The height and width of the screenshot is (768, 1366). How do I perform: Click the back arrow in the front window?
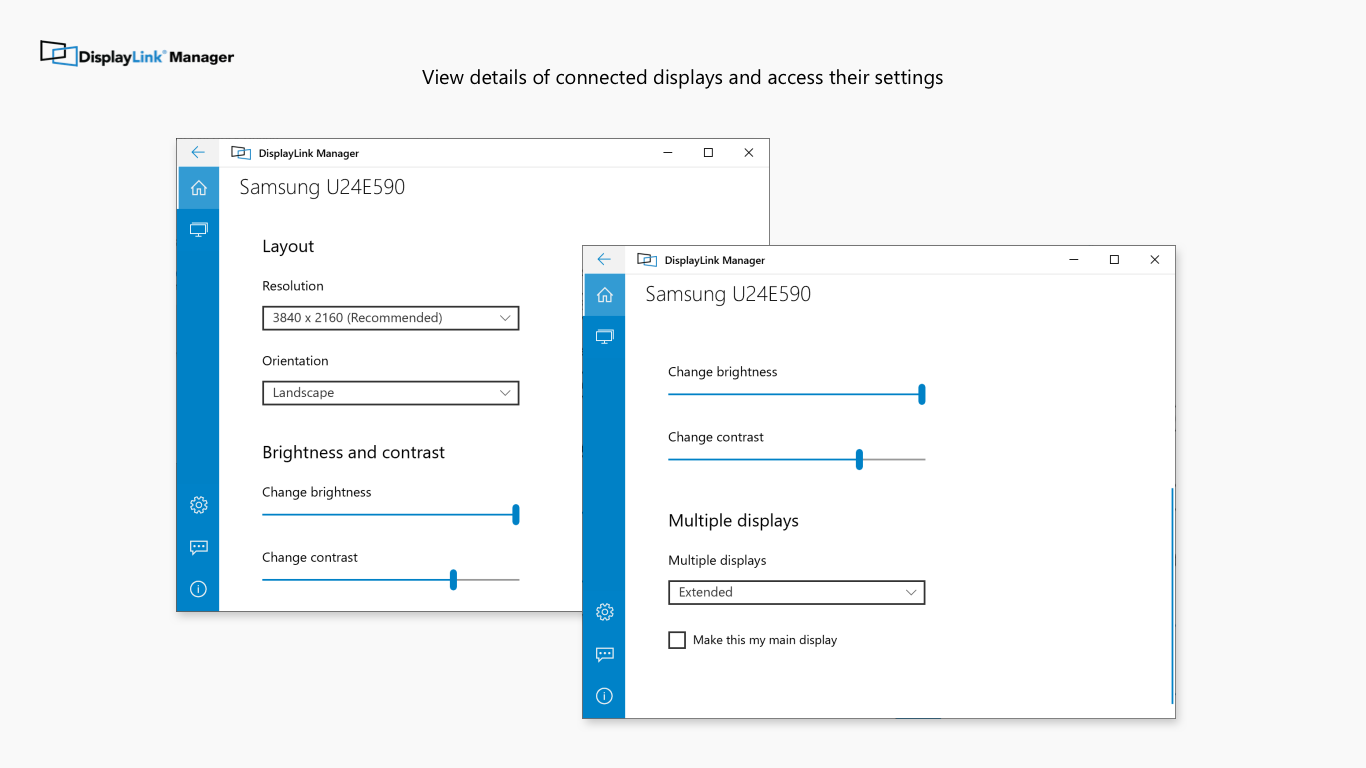[x=604, y=258]
